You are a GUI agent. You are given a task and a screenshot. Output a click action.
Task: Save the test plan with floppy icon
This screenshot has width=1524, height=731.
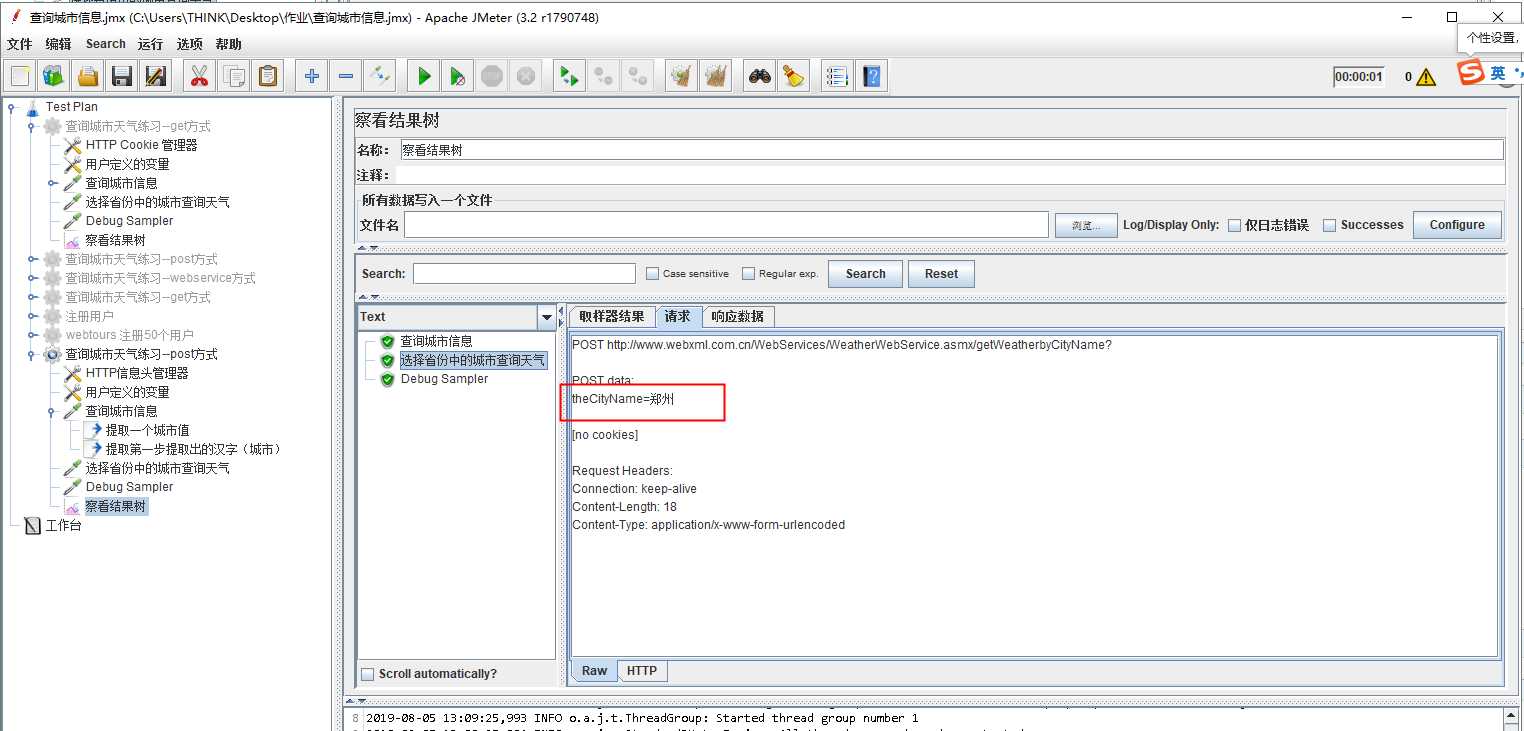click(122, 76)
